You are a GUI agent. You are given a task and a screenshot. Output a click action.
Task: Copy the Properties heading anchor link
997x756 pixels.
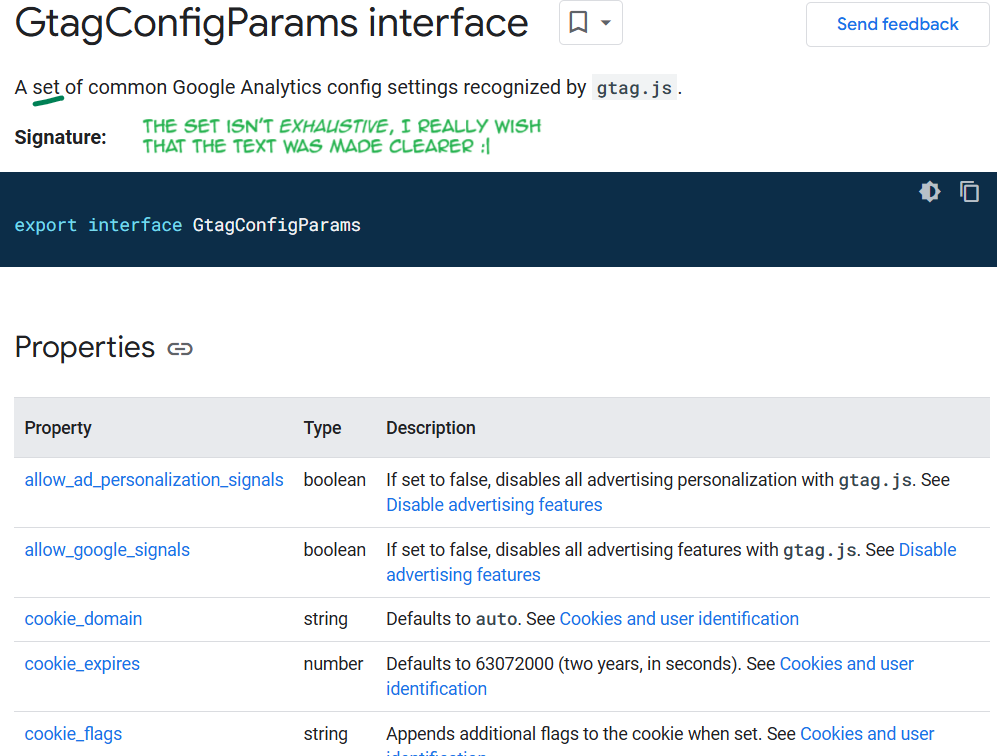click(180, 349)
